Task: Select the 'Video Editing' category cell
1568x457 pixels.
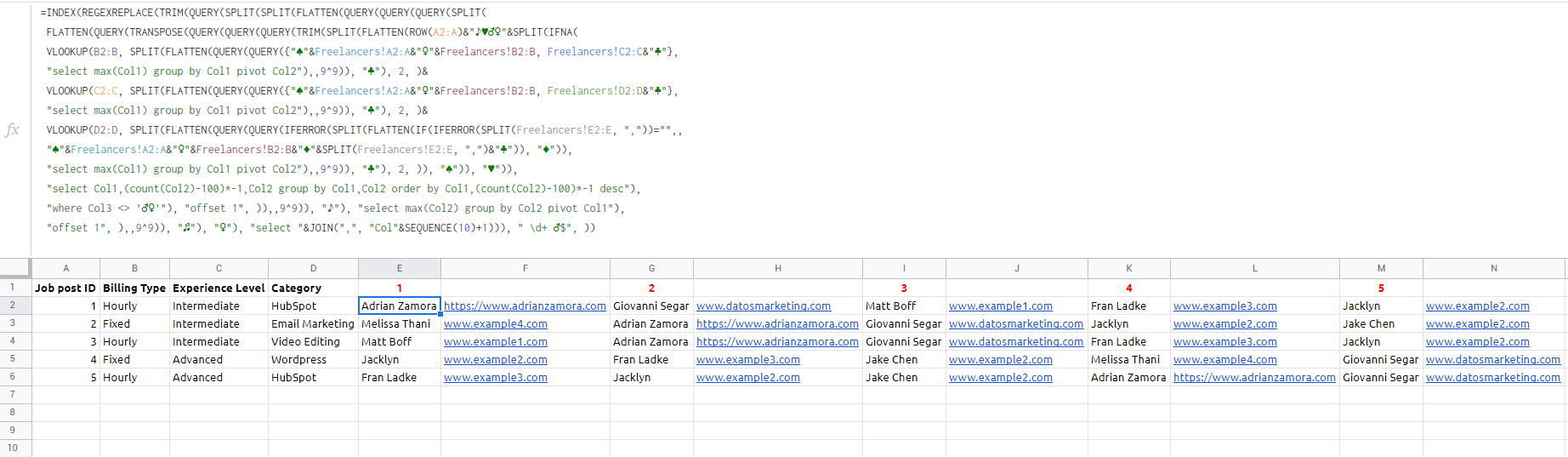Action: click(x=313, y=341)
